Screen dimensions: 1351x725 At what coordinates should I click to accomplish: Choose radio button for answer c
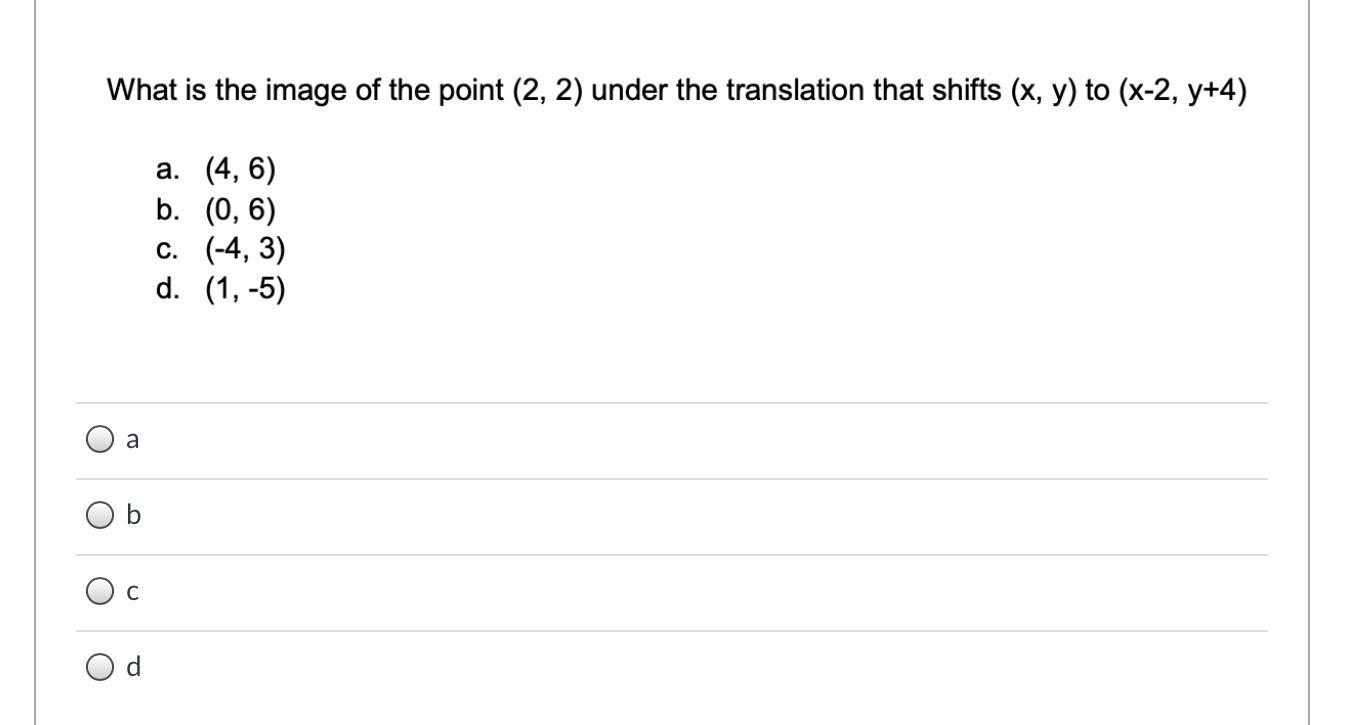99,592
